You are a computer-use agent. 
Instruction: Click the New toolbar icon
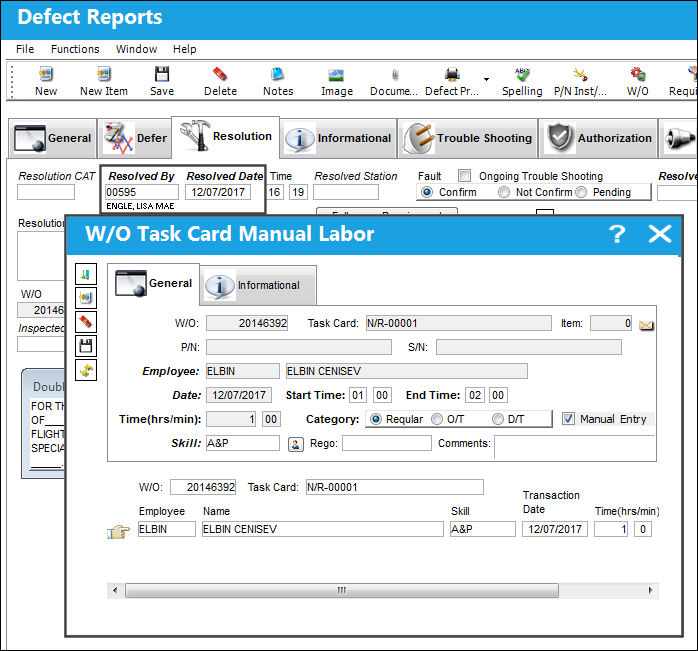pyautogui.click(x=46, y=74)
